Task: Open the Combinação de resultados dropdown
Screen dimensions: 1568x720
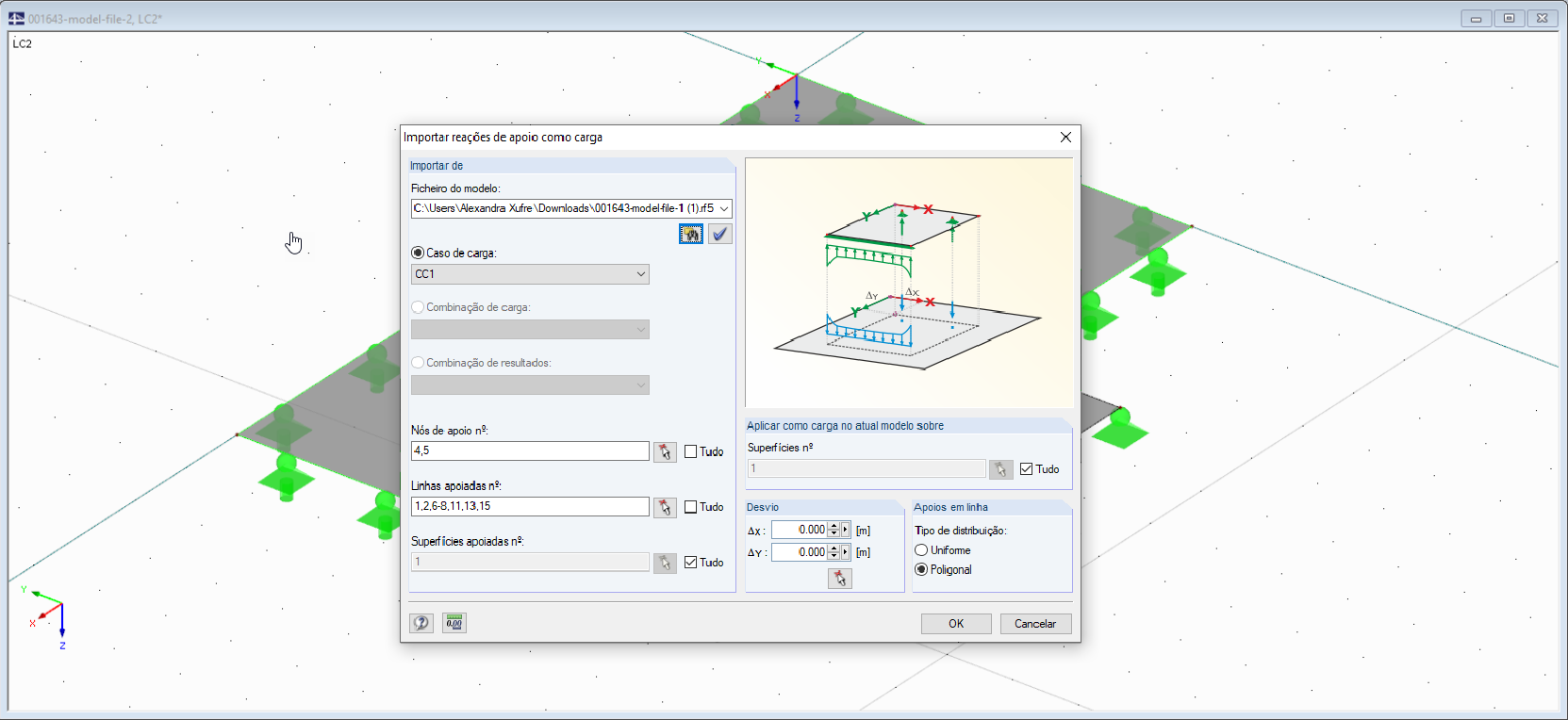Action: click(x=641, y=385)
